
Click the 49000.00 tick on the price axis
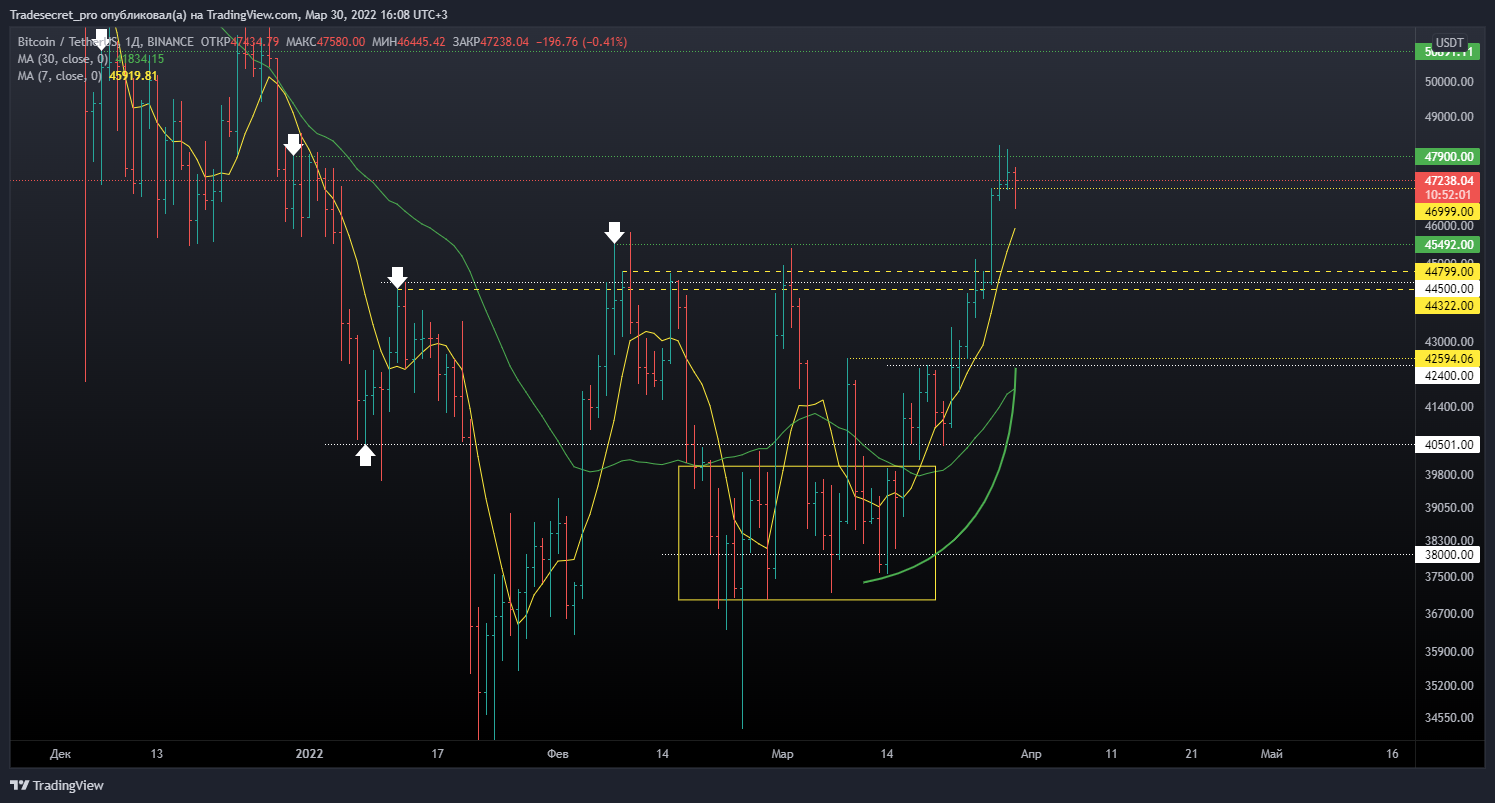[x=1449, y=117]
